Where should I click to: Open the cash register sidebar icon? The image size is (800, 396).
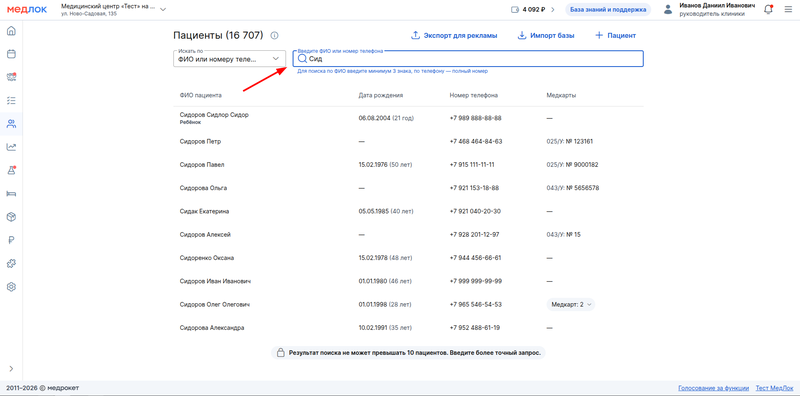click(11, 77)
